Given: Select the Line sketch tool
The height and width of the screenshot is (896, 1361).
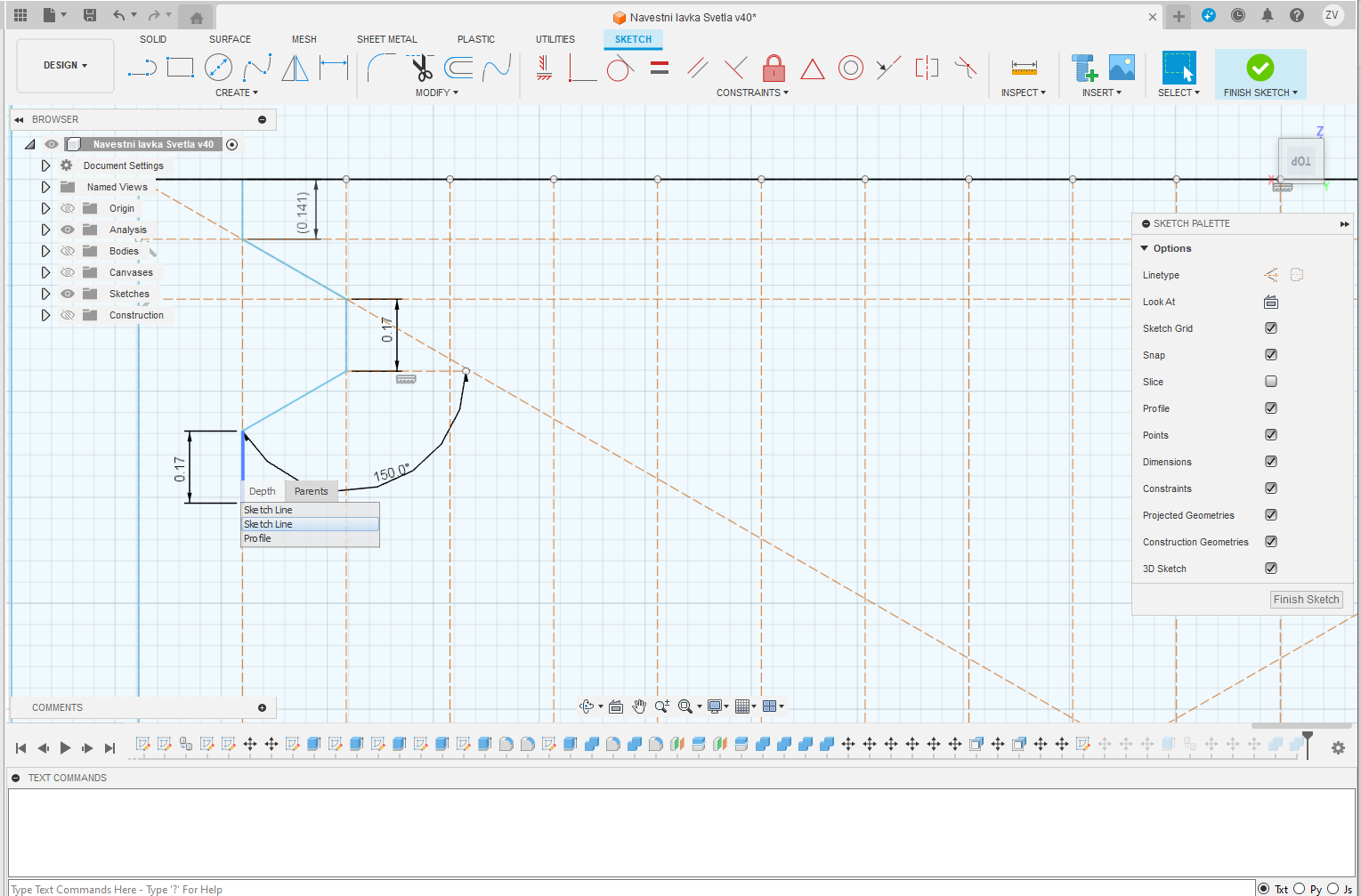Looking at the screenshot, I should [142, 69].
